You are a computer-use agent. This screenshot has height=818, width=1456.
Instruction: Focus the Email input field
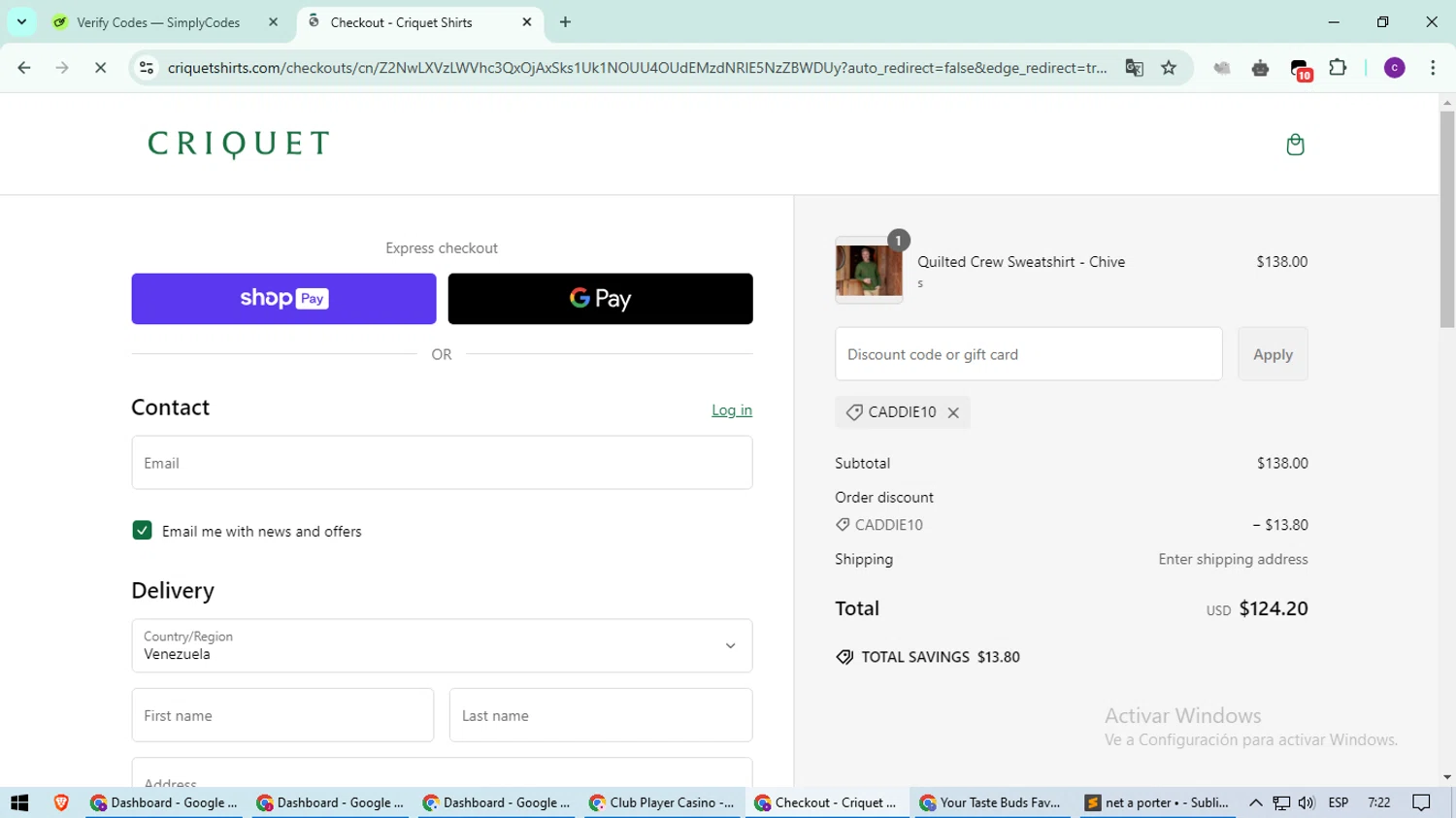click(x=442, y=463)
